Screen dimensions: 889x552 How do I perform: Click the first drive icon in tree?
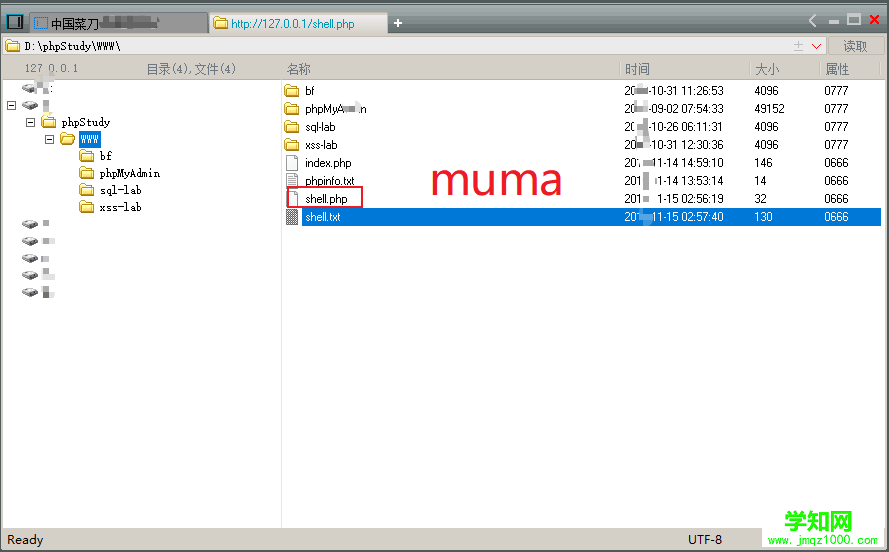29,88
